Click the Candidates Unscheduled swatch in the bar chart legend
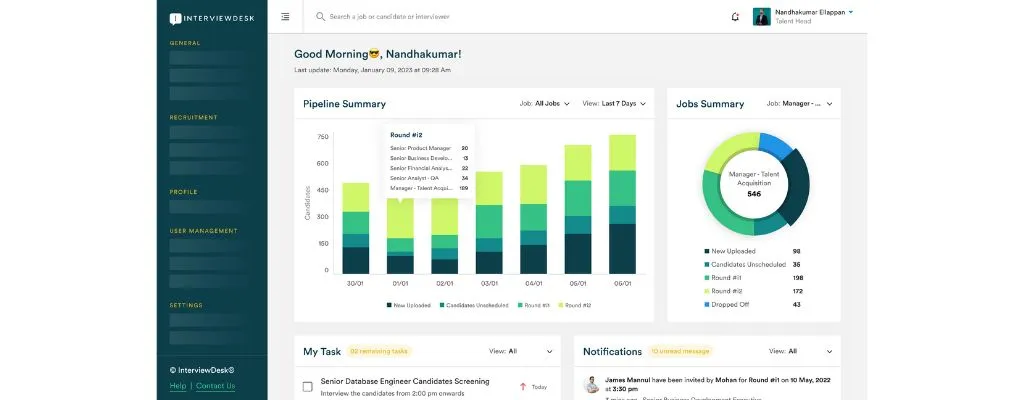Image resolution: width=1024 pixels, height=400 pixels. click(x=441, y=305)
